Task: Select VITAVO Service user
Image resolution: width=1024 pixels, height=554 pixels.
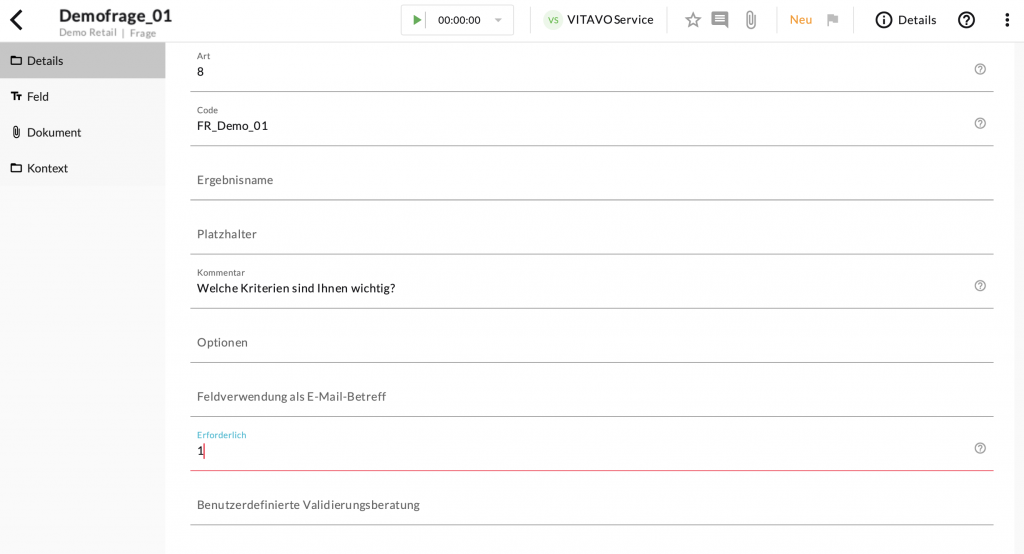Action: click(598, 20)
